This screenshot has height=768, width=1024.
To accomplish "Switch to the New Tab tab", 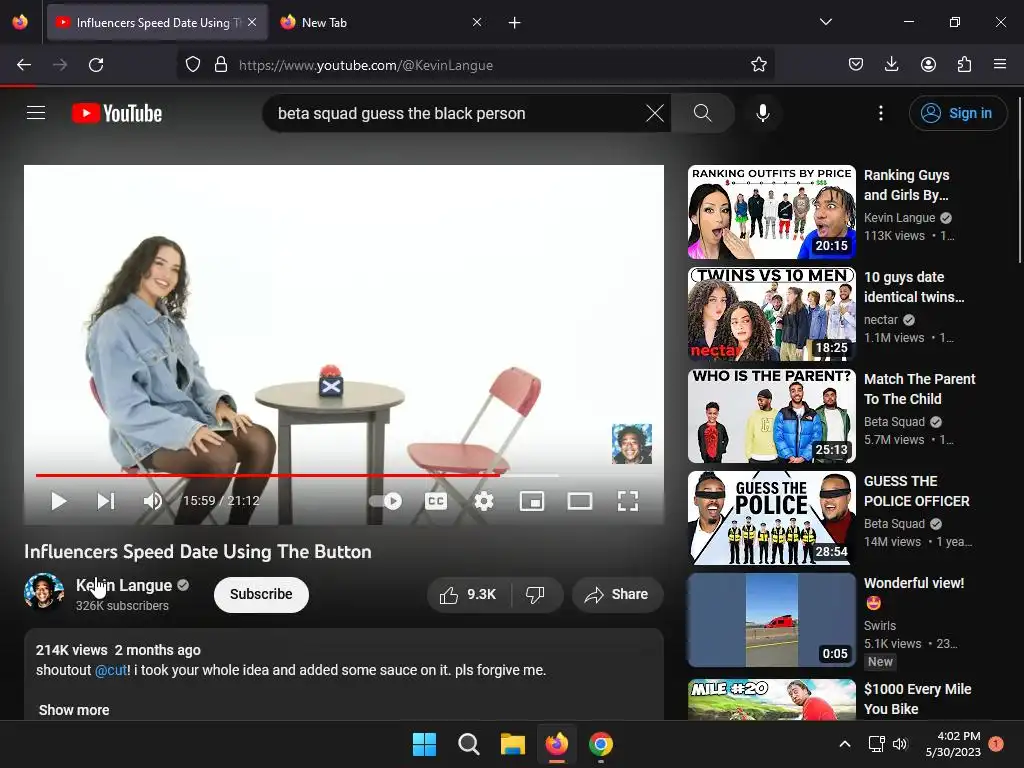I will tap(382, 23).
